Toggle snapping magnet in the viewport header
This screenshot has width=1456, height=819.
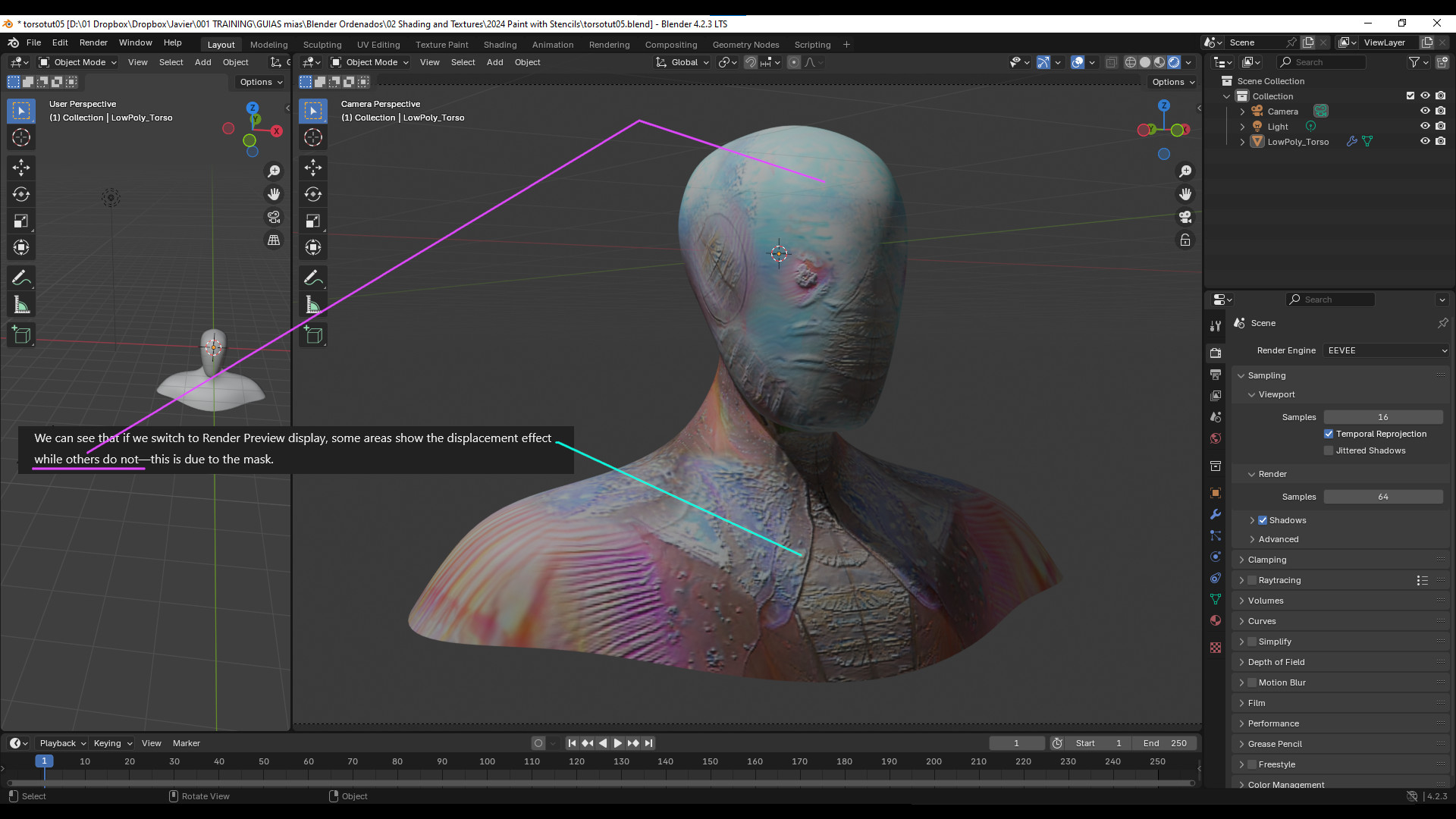point(750,62)
